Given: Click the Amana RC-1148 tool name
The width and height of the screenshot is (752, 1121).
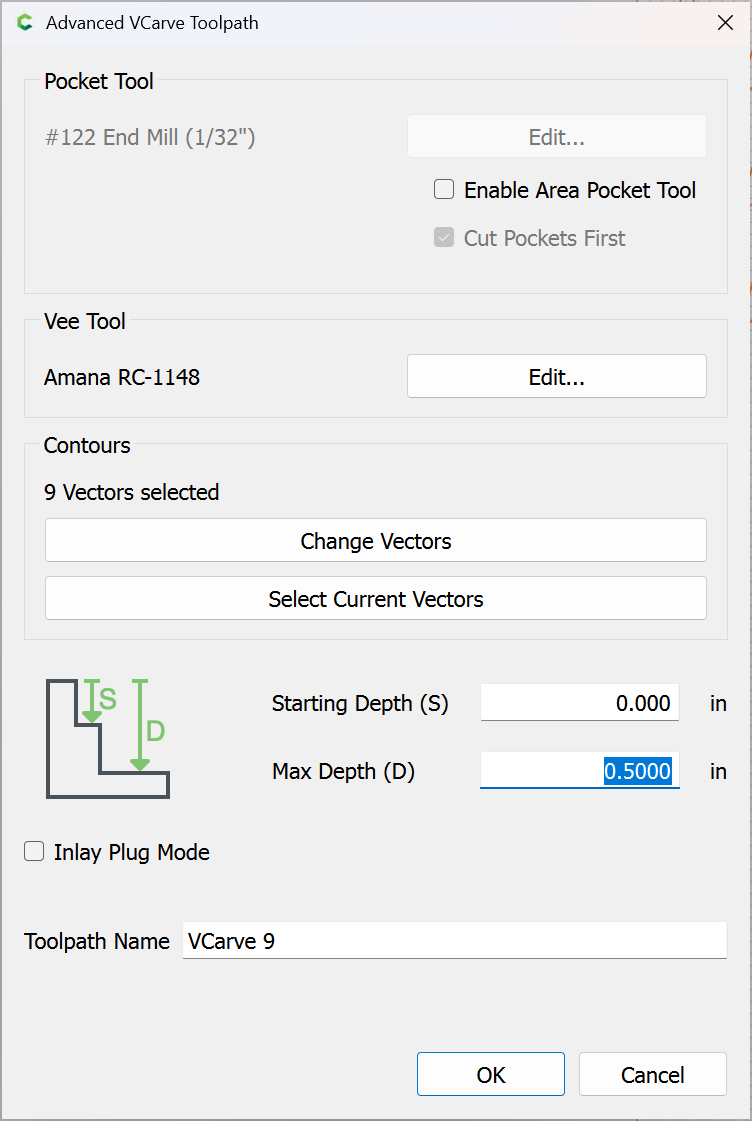Looking at the screenshot, I should 122,377.
